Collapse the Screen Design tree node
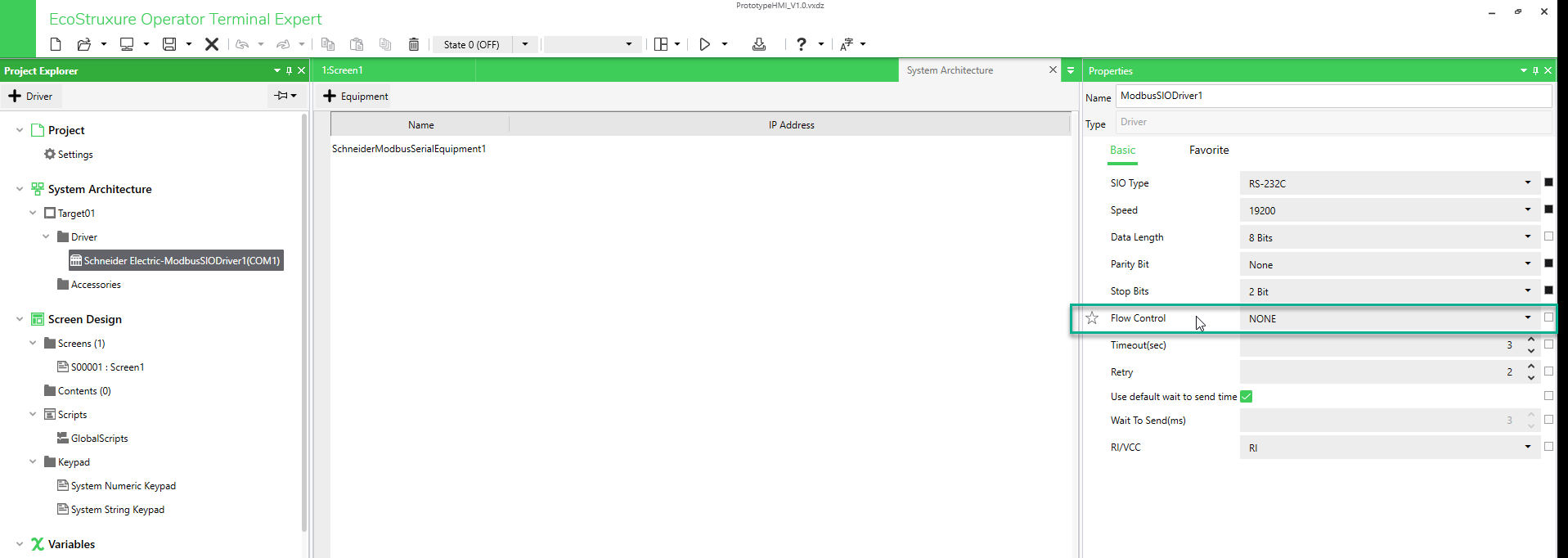 click(20, 319)
